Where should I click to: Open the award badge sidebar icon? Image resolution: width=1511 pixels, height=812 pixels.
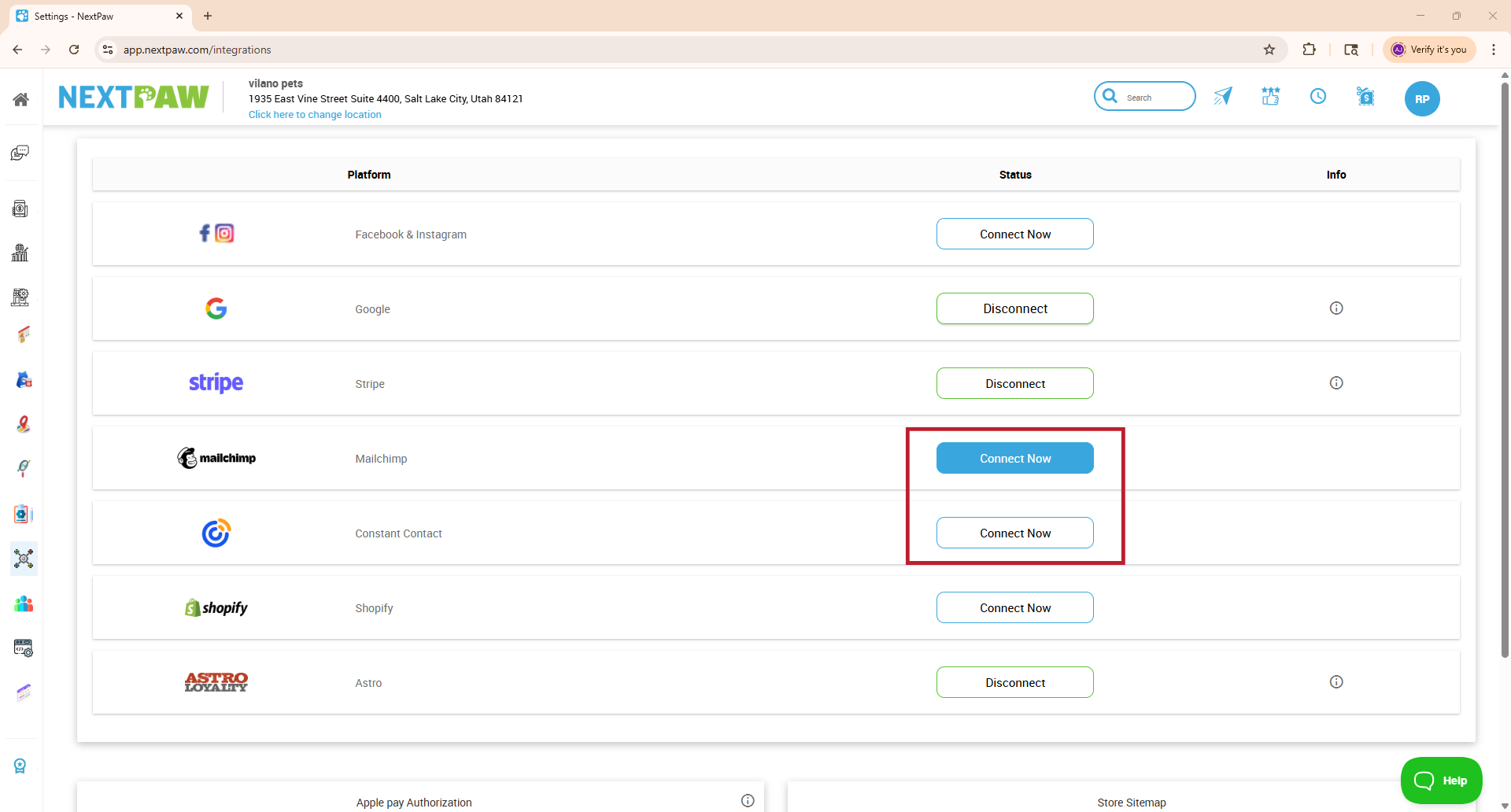(20, 766)
